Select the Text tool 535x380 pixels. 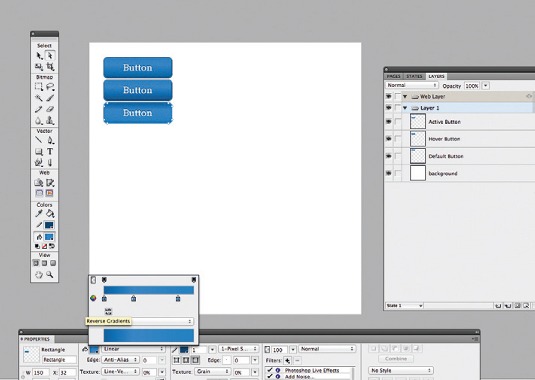tap(50, 151)
